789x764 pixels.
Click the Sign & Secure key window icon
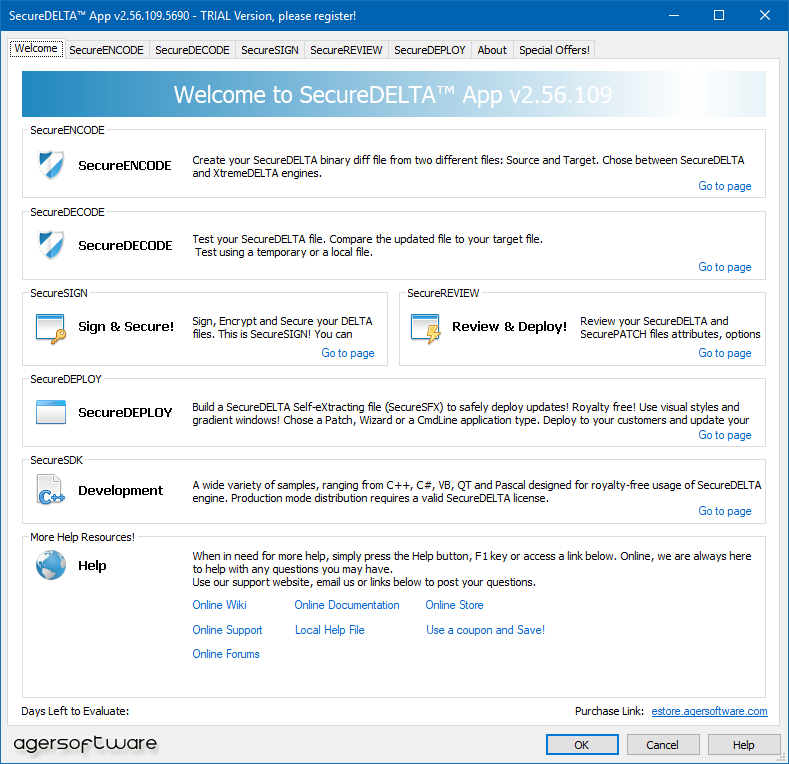coord(51,328)
